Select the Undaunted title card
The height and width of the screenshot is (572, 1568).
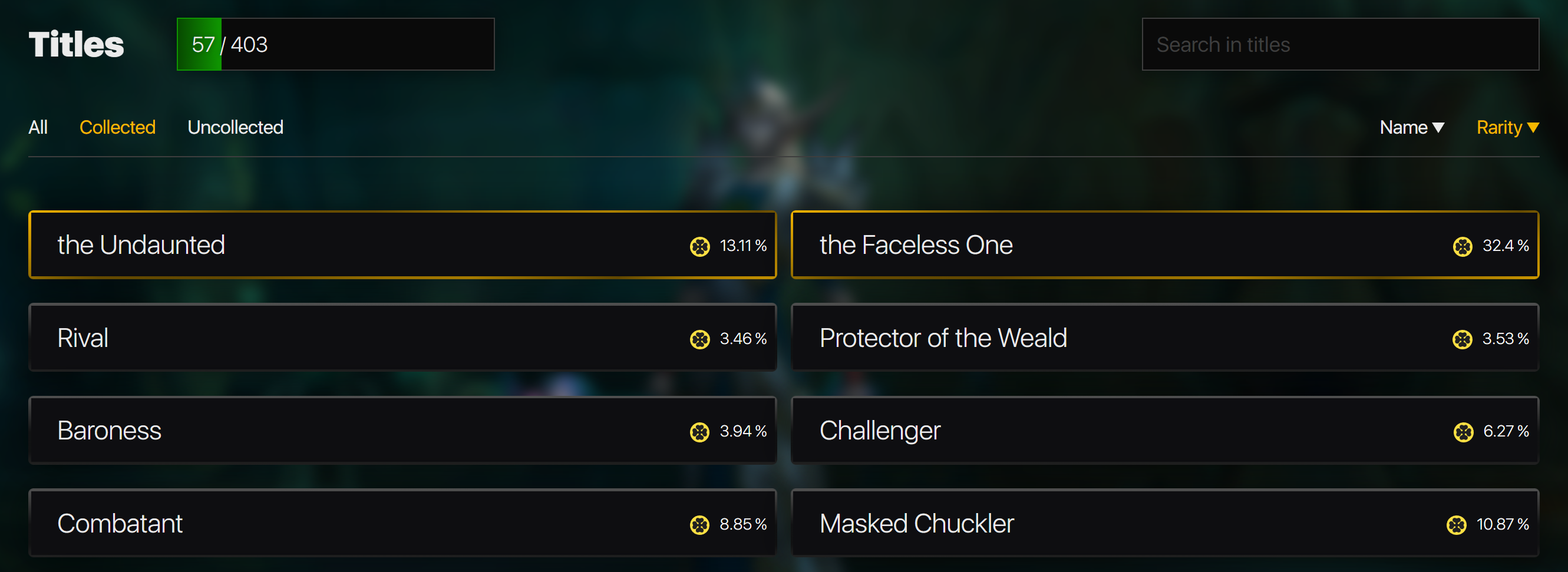402,244
